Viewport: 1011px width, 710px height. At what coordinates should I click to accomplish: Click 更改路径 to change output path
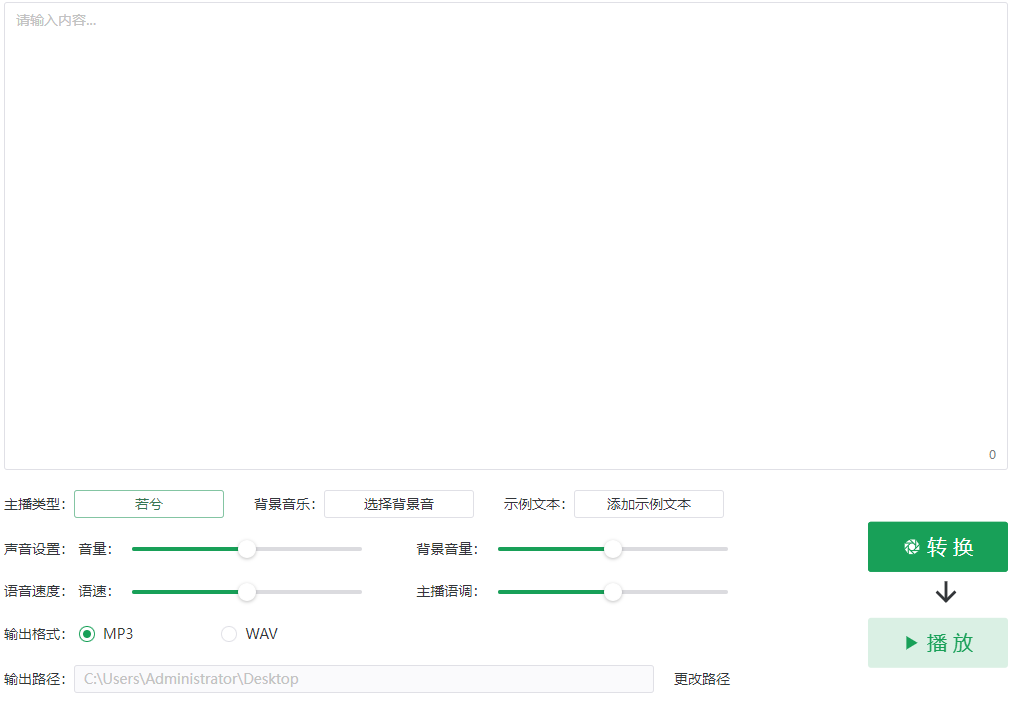point(702,679)
